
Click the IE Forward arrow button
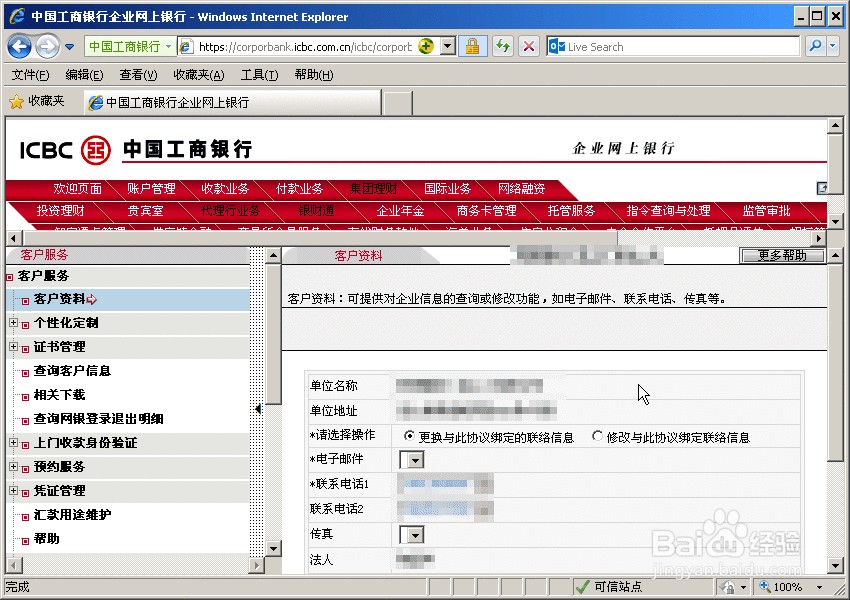48,47
